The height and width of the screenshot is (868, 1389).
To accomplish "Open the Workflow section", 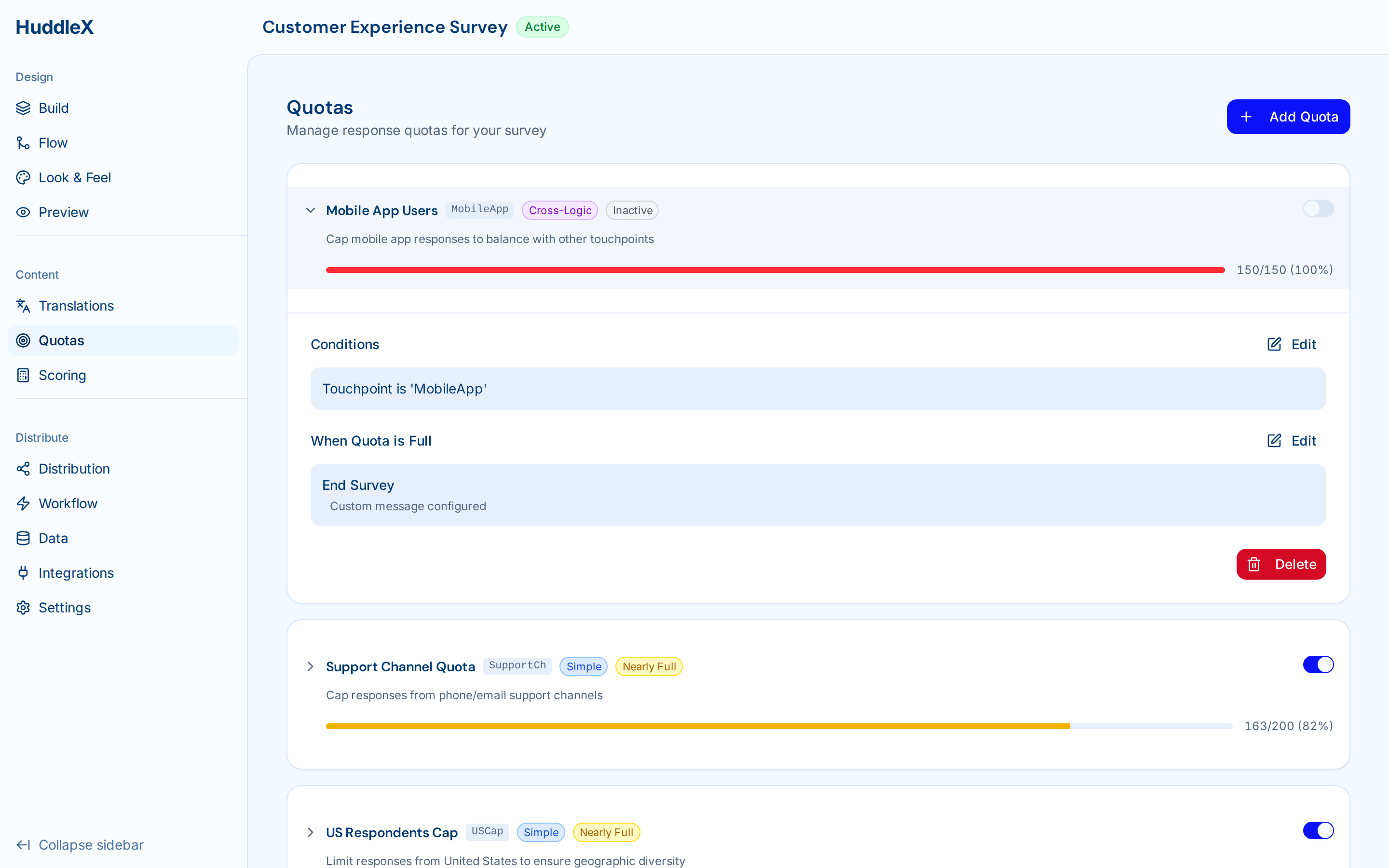I will 123,503.
